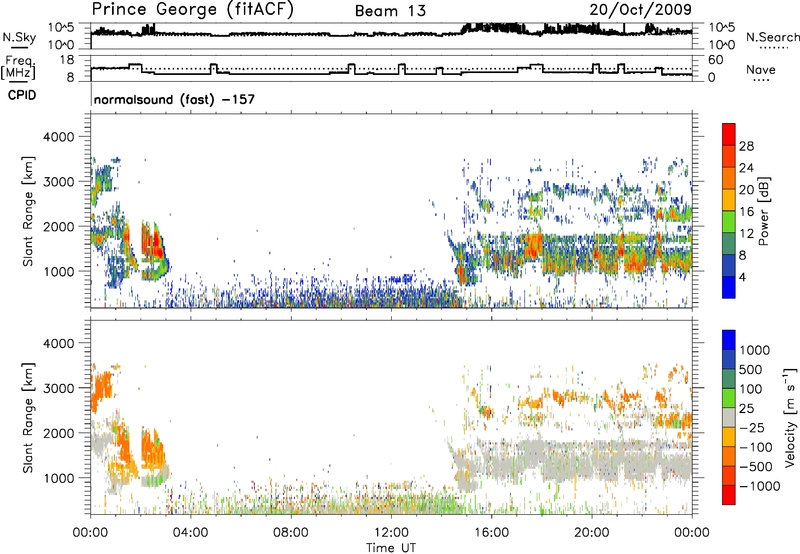Click the velocity panel 'Slant Range [km]' label
Viewport: 800px width, 554px height.
28,418
